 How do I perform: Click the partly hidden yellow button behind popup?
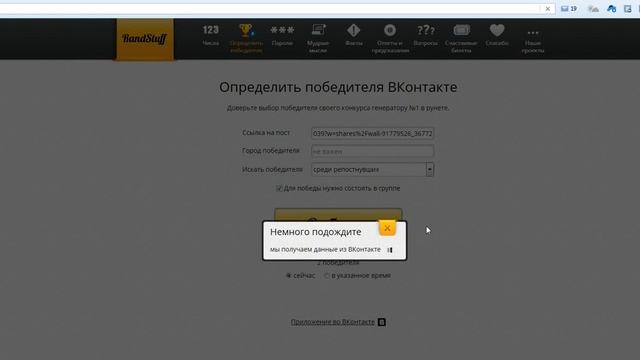point(338,214)
